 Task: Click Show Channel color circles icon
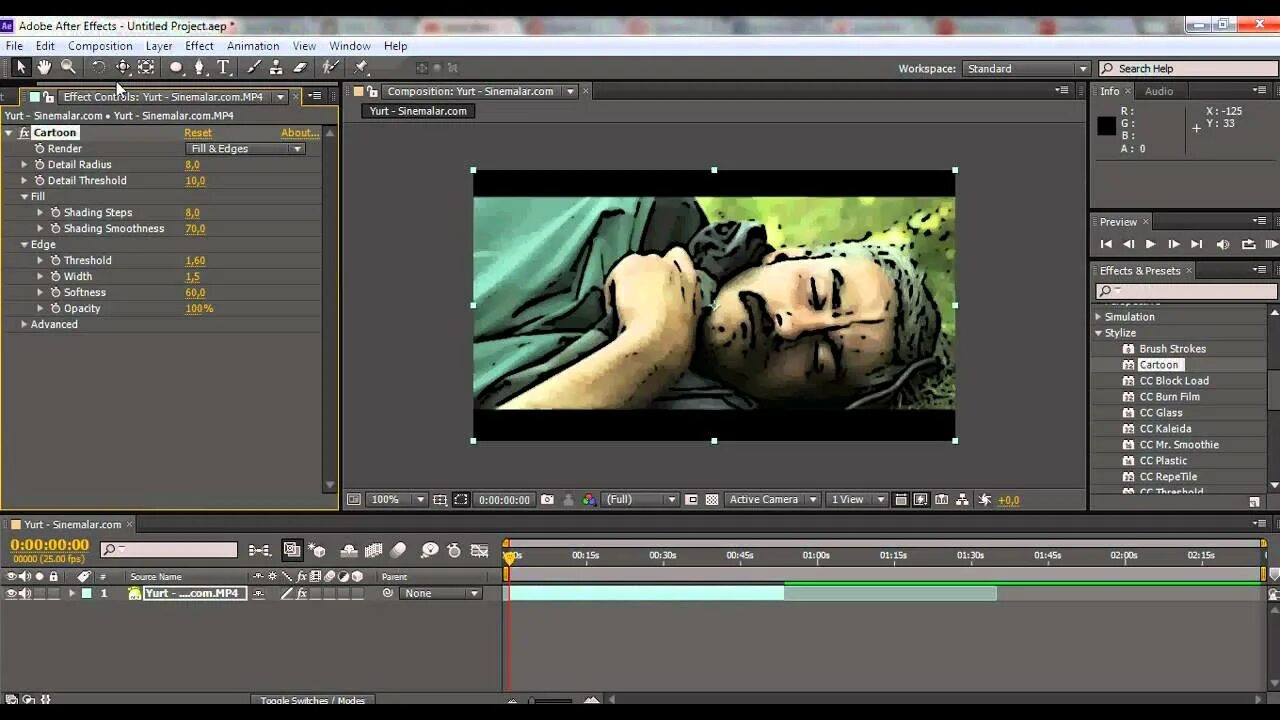589,500
